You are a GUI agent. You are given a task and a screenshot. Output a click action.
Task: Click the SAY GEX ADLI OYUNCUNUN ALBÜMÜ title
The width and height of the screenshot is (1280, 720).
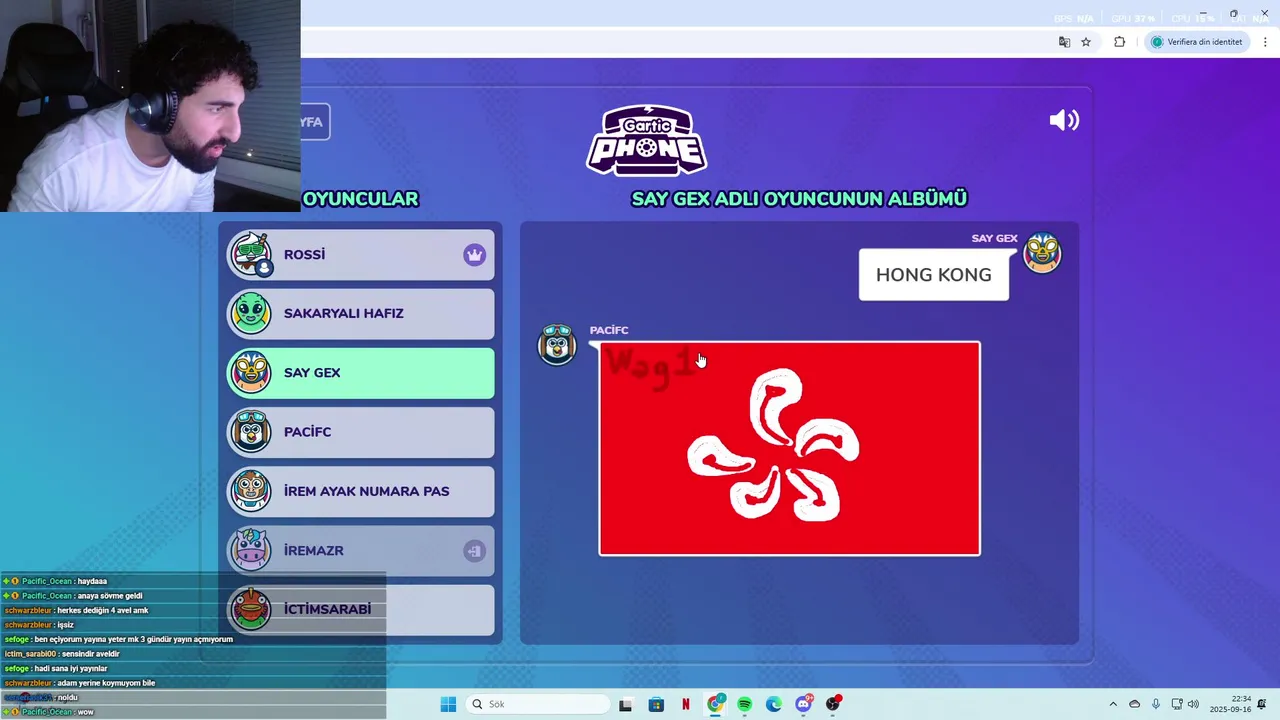pos(799,199)
